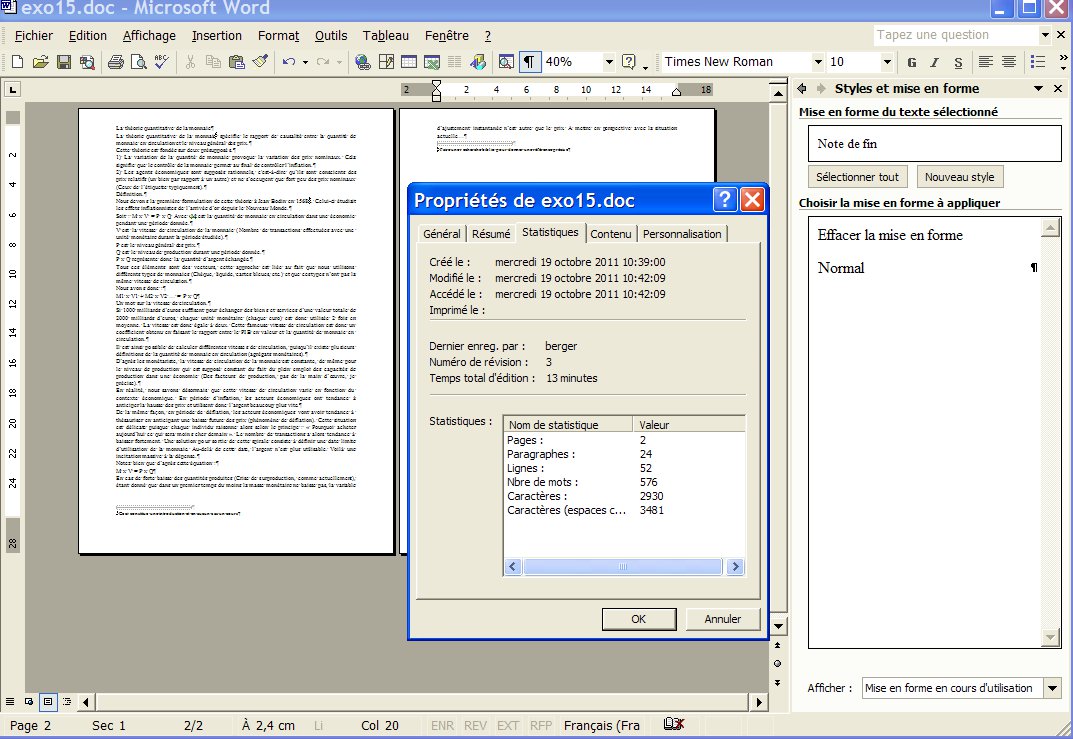Run spelling and grammar check
The image size is (1073, 739).
(161, 62)
